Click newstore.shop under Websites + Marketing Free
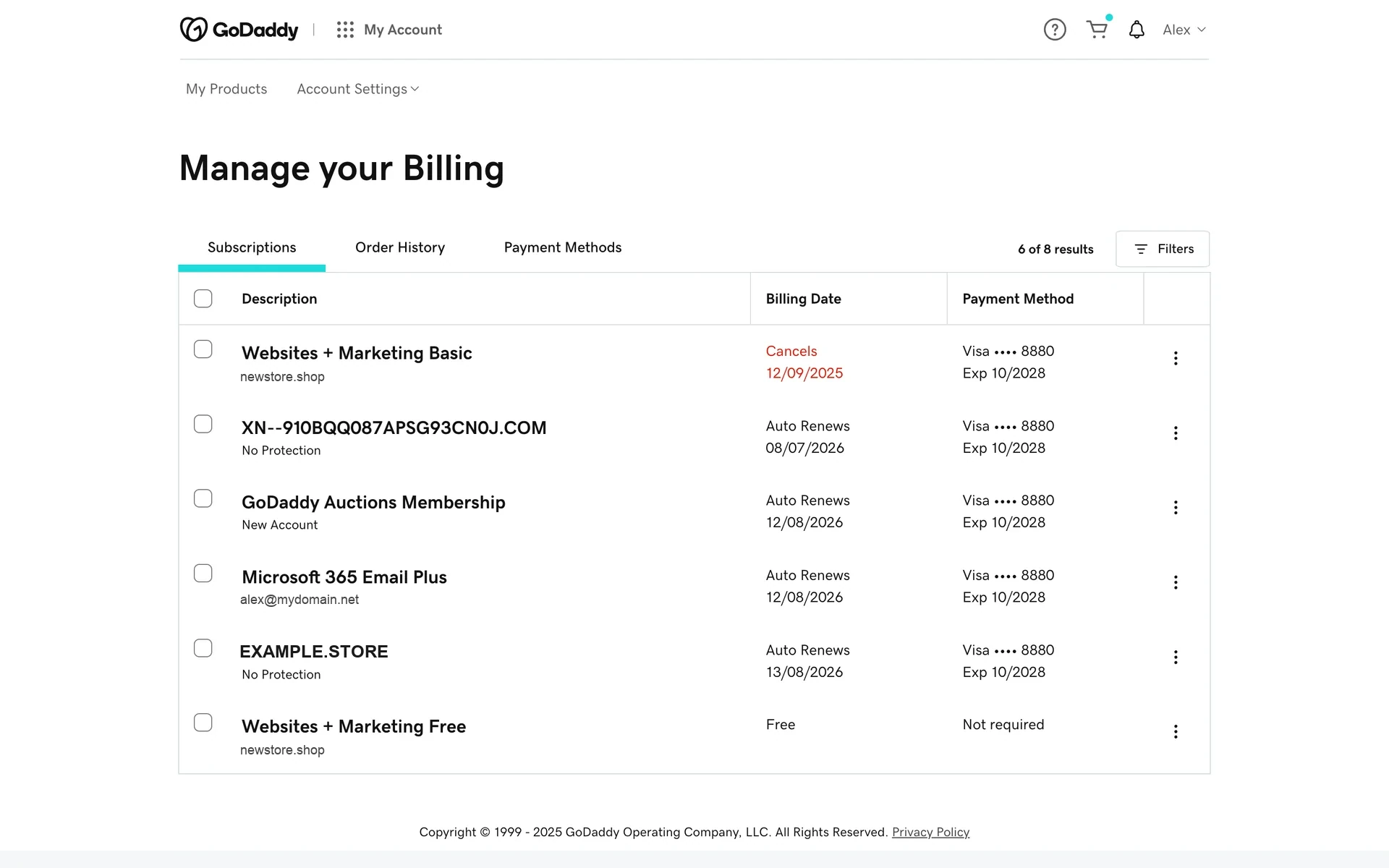The height and width of the screenshot is (868, 1389). [x=282, y=750]
